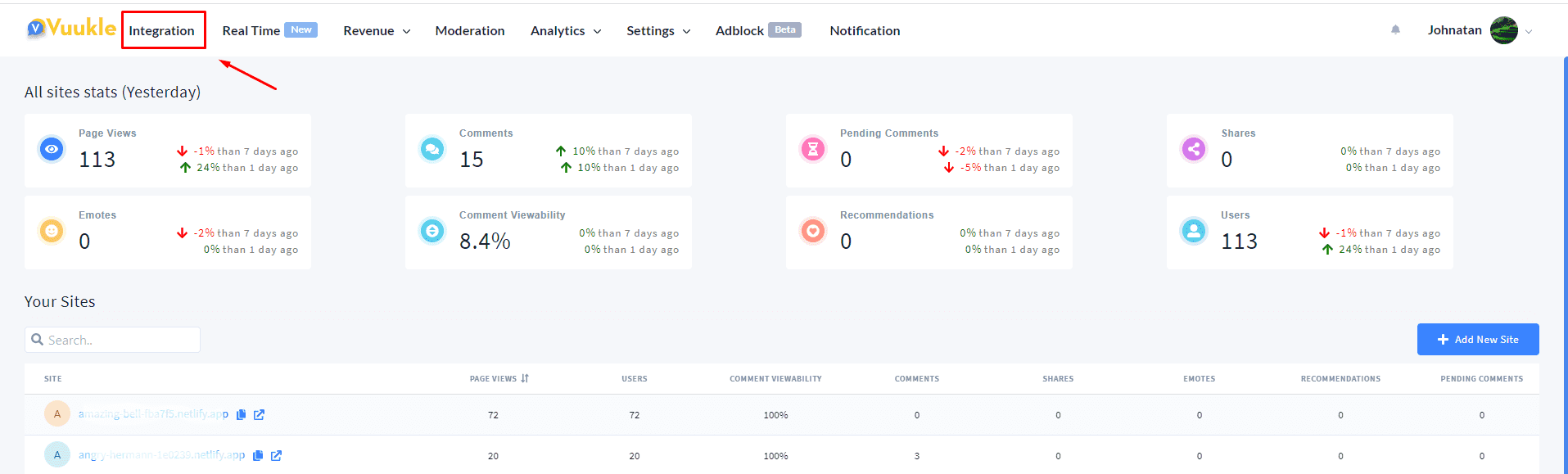Click the Comment Viewability icon

coord(432,231)
